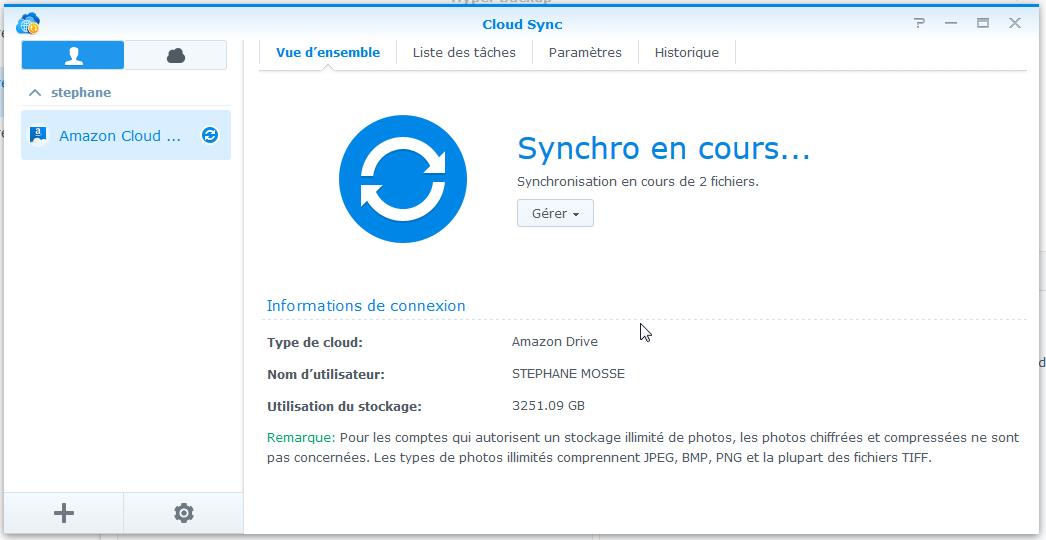Minimize the Cloud Sync window
The width and height of the screenshot is (1046, 540).
pos(951,23)
